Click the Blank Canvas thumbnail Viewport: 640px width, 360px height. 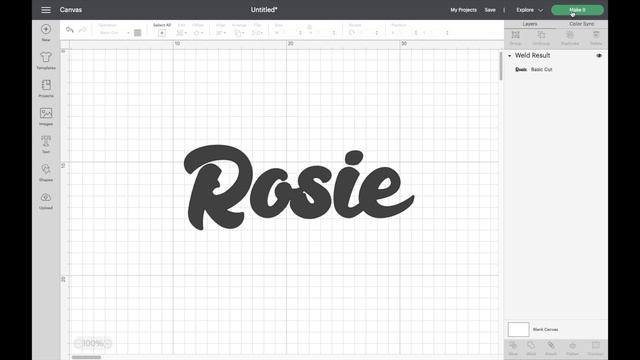pos(518,329)
